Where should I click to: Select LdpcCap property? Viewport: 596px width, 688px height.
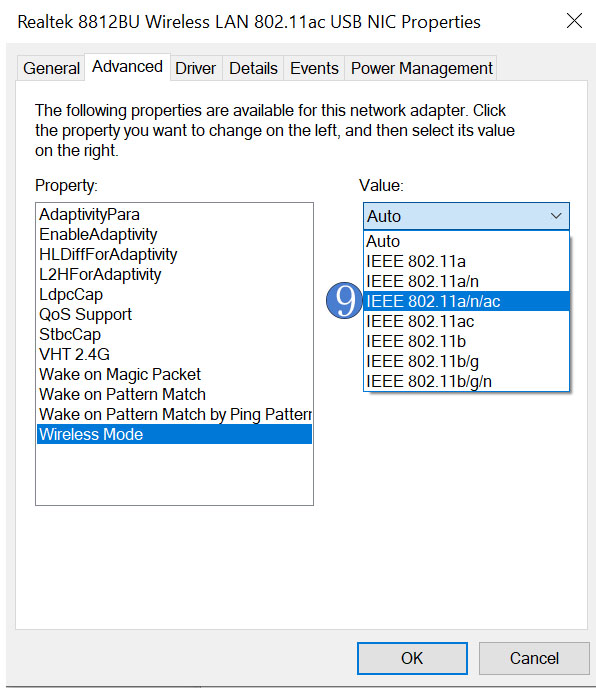tap(174, 294)
